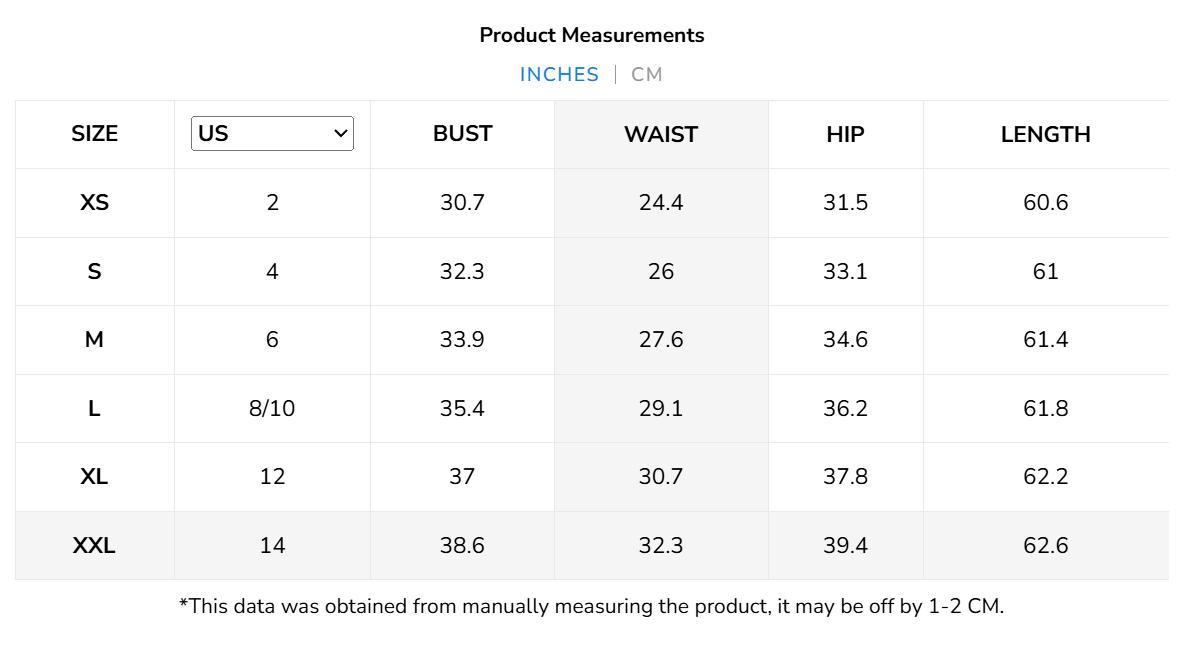Click the BUST column header
Screen dimensions: 1185x645
tap(462, 134)
